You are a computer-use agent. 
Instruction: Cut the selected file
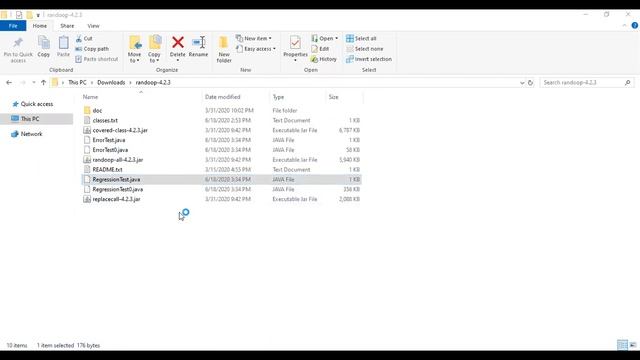[x=84, y=38]
